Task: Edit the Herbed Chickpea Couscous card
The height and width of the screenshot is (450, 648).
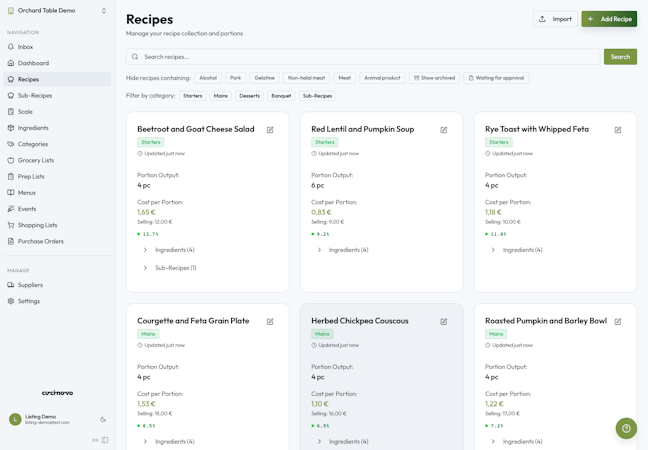Action: [x=443, y=321]
